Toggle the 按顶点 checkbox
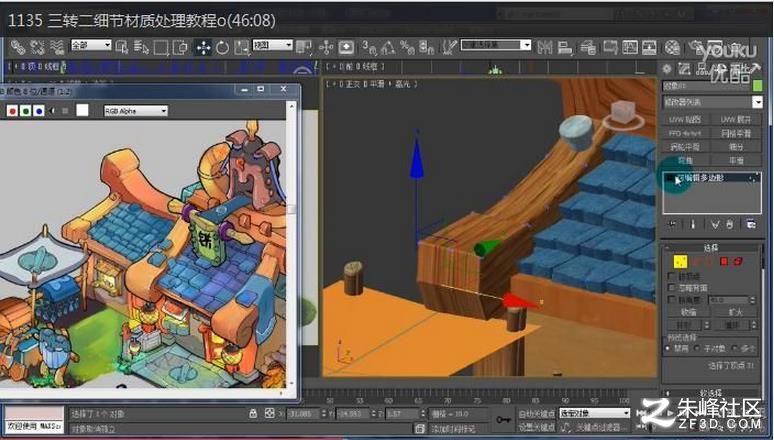 pyautogui.click(x=671, y=276)
